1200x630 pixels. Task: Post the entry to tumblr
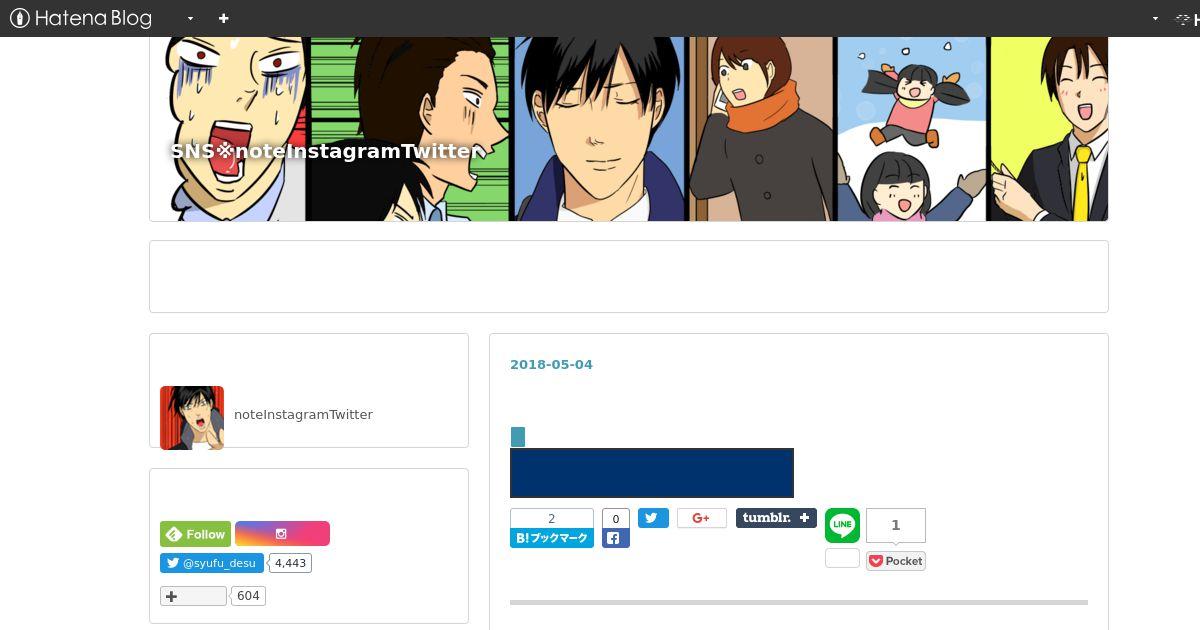[776, 518]
